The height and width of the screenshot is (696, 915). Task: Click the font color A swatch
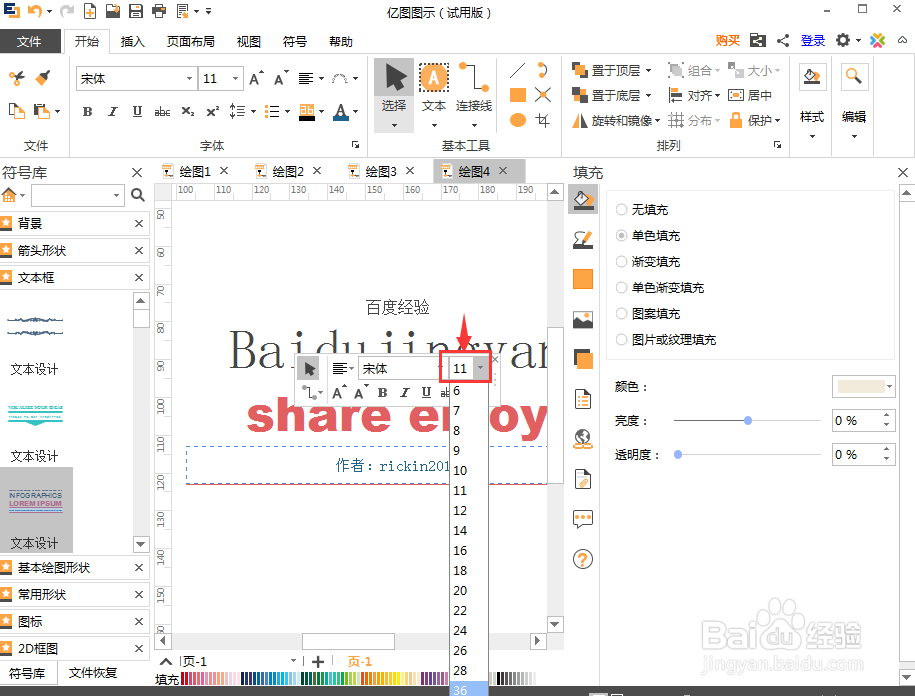[x=341, y=111]
